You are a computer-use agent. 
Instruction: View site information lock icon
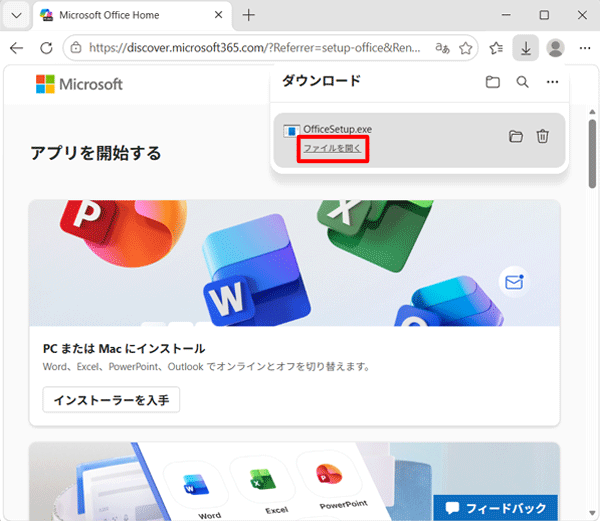click(x=76, y=48)
